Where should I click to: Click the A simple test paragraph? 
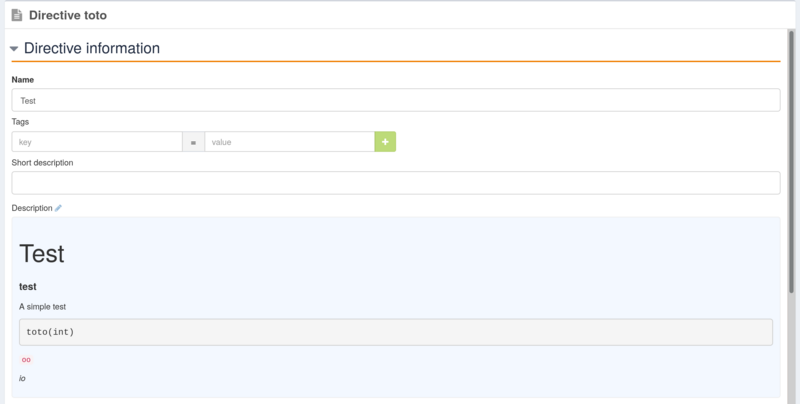[x=42, y=307]
